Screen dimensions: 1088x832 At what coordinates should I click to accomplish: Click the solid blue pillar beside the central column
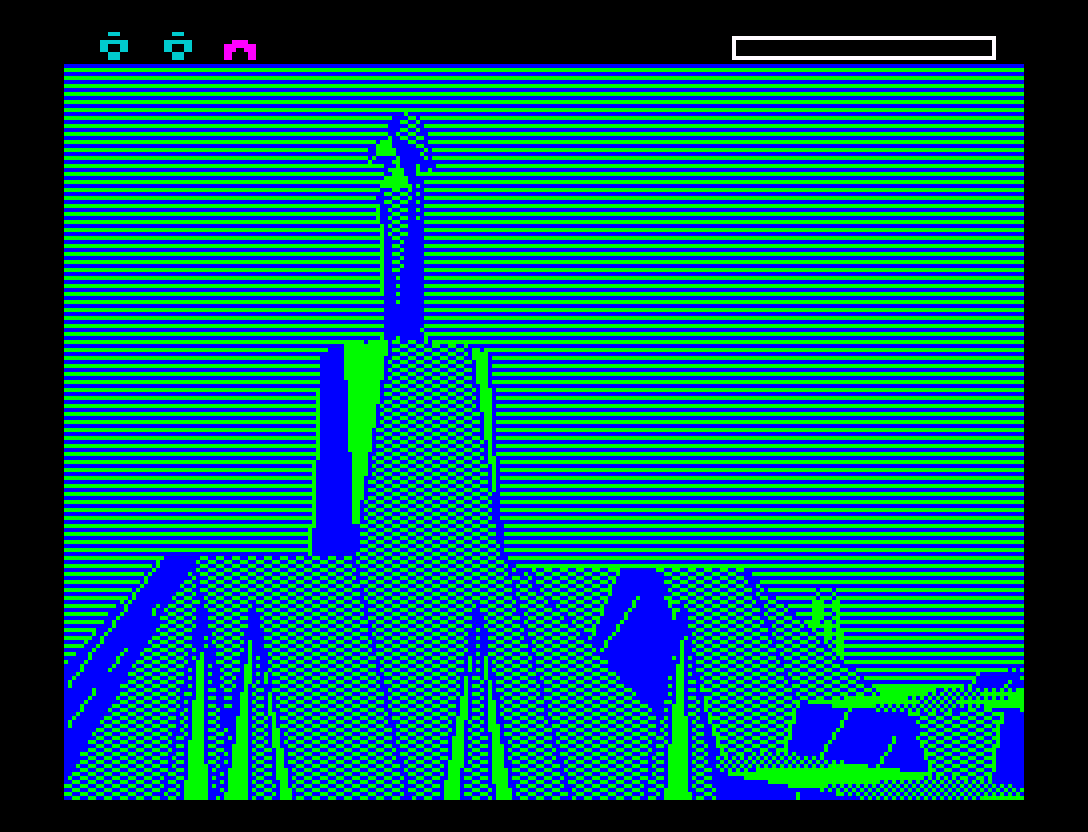point(333,451)
